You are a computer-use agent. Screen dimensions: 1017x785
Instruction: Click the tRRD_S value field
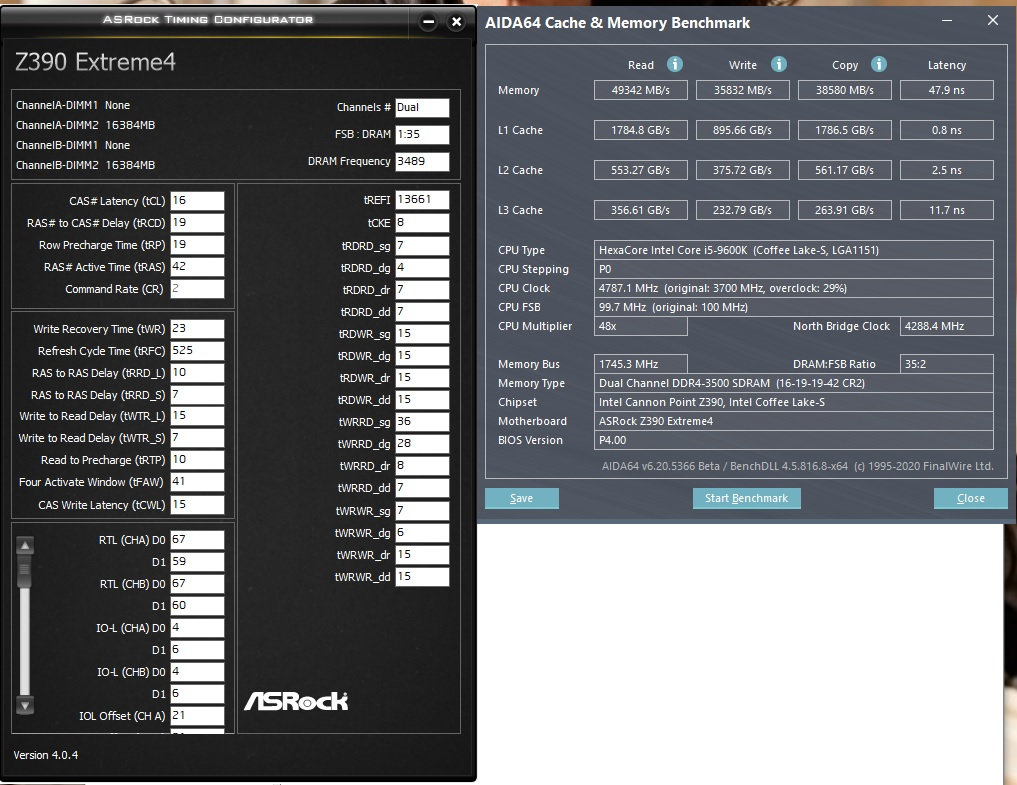[x=197, y=394]
